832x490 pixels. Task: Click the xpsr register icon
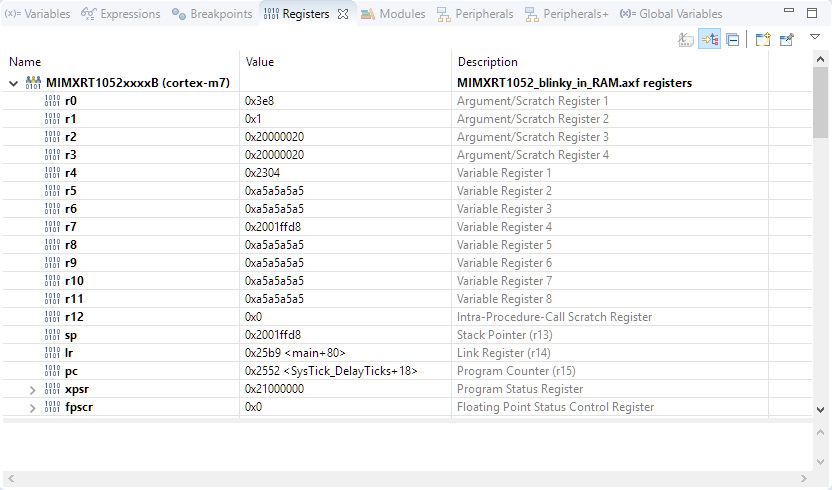point(53,389)
